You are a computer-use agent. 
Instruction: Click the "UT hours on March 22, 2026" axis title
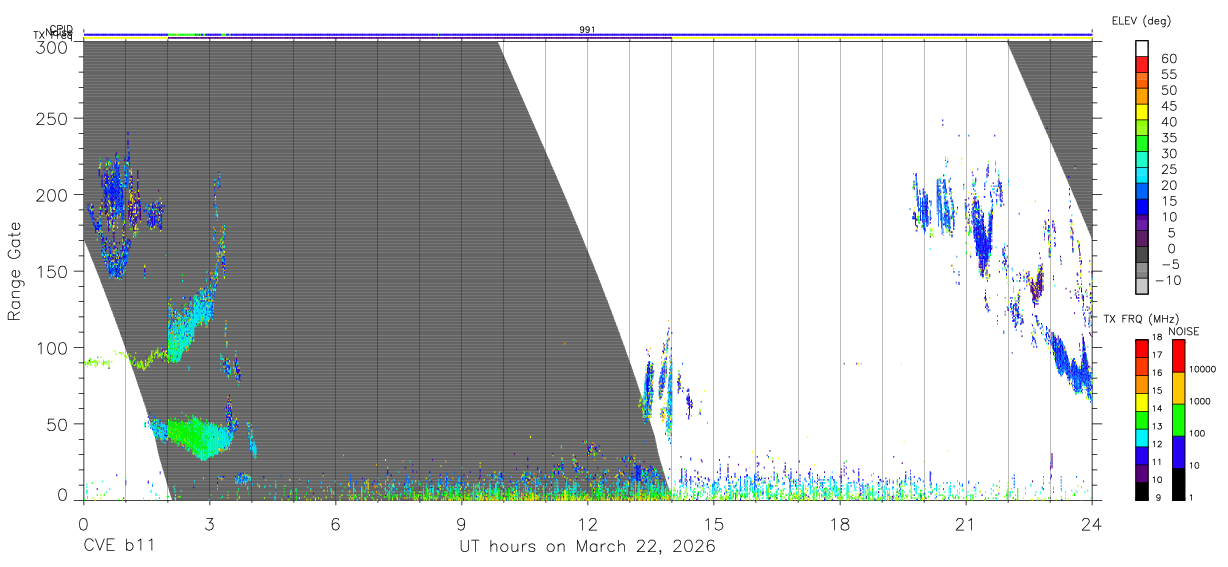tap(587, 547)
